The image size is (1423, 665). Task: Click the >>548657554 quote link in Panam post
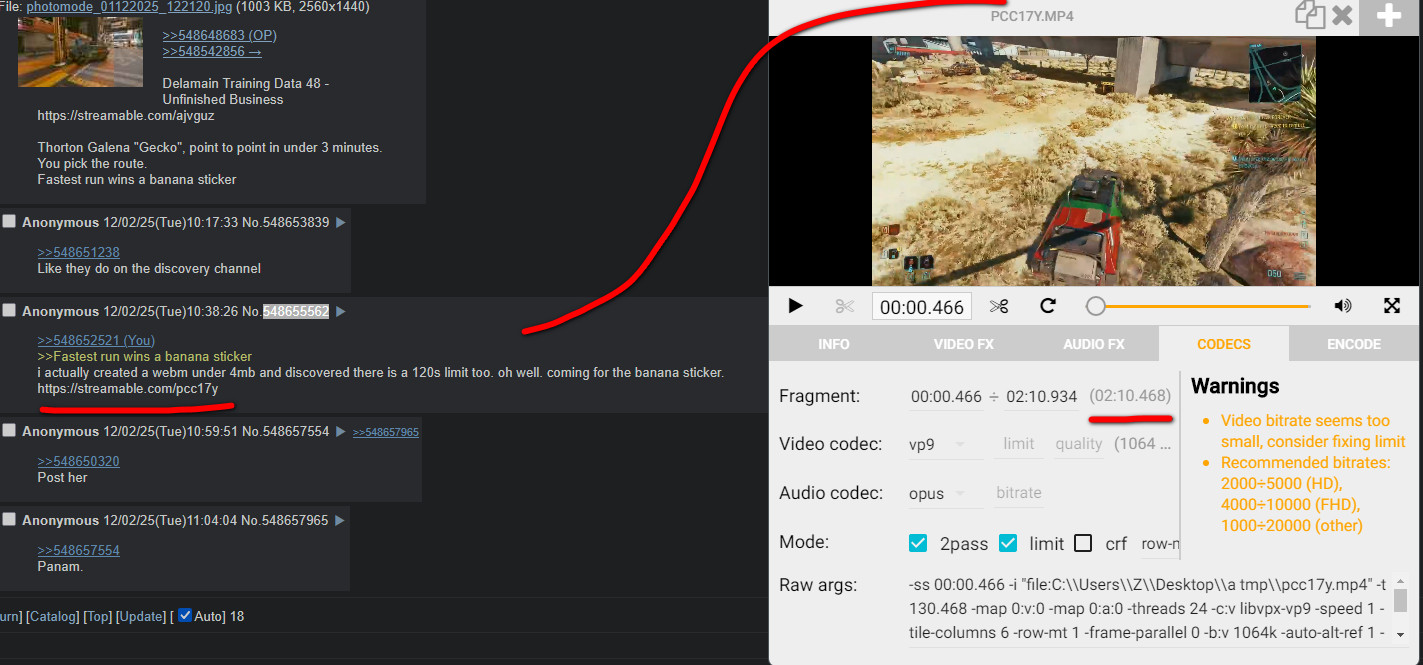[x=79, y=550]
